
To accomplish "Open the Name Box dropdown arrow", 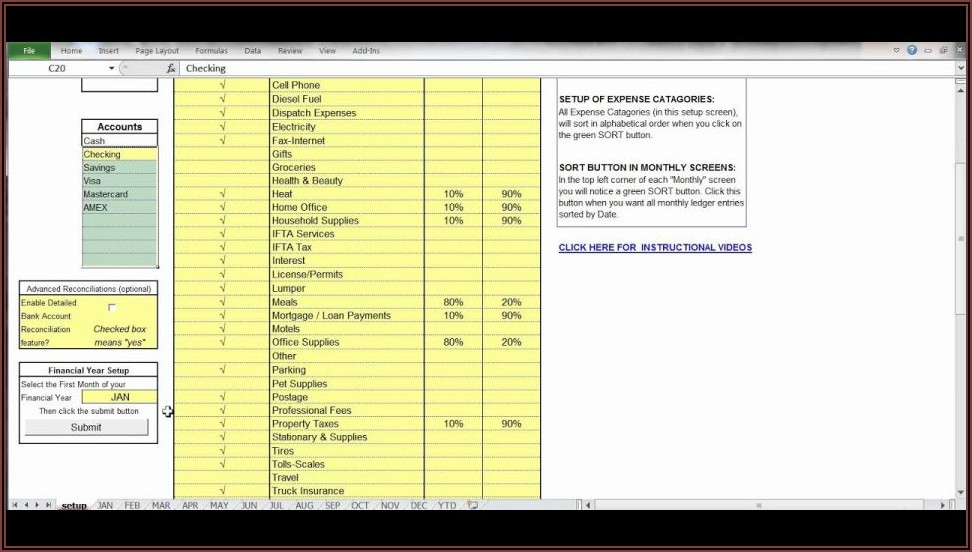I will 112,68.
